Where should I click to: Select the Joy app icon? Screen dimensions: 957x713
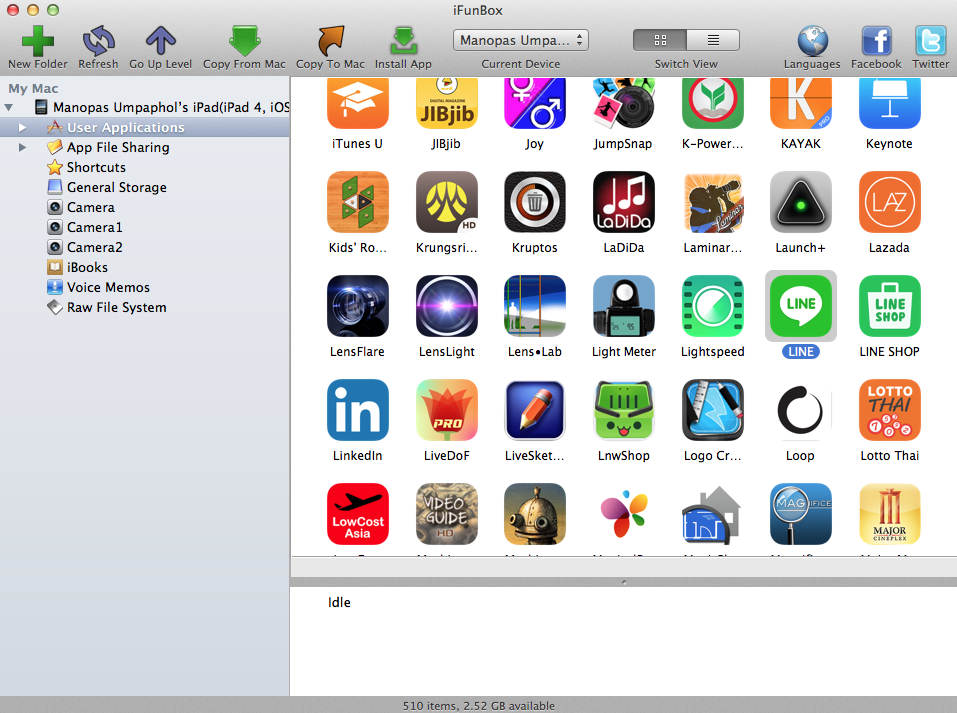click(x=535, y=103)
